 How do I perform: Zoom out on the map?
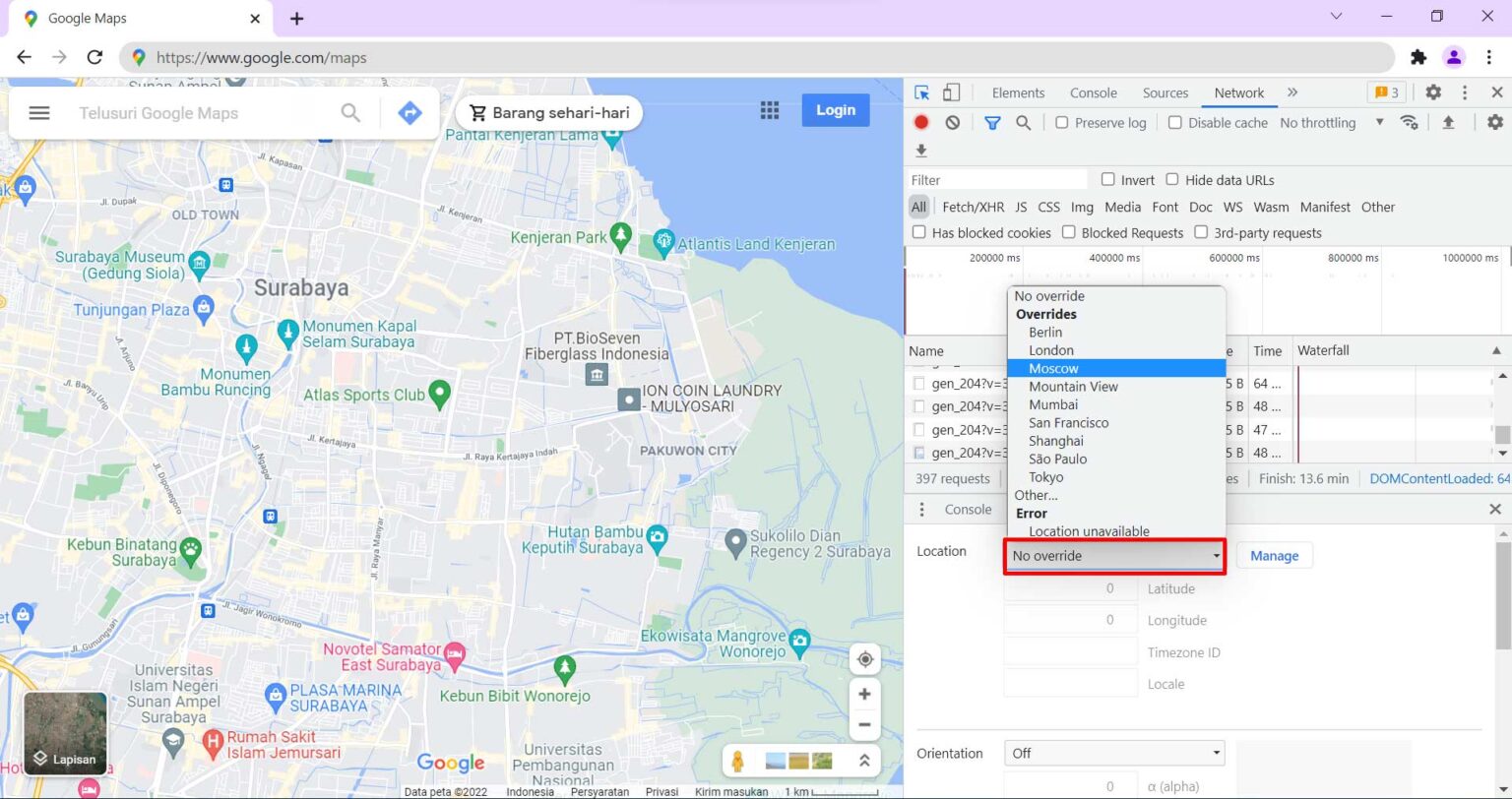click(864, 726)
